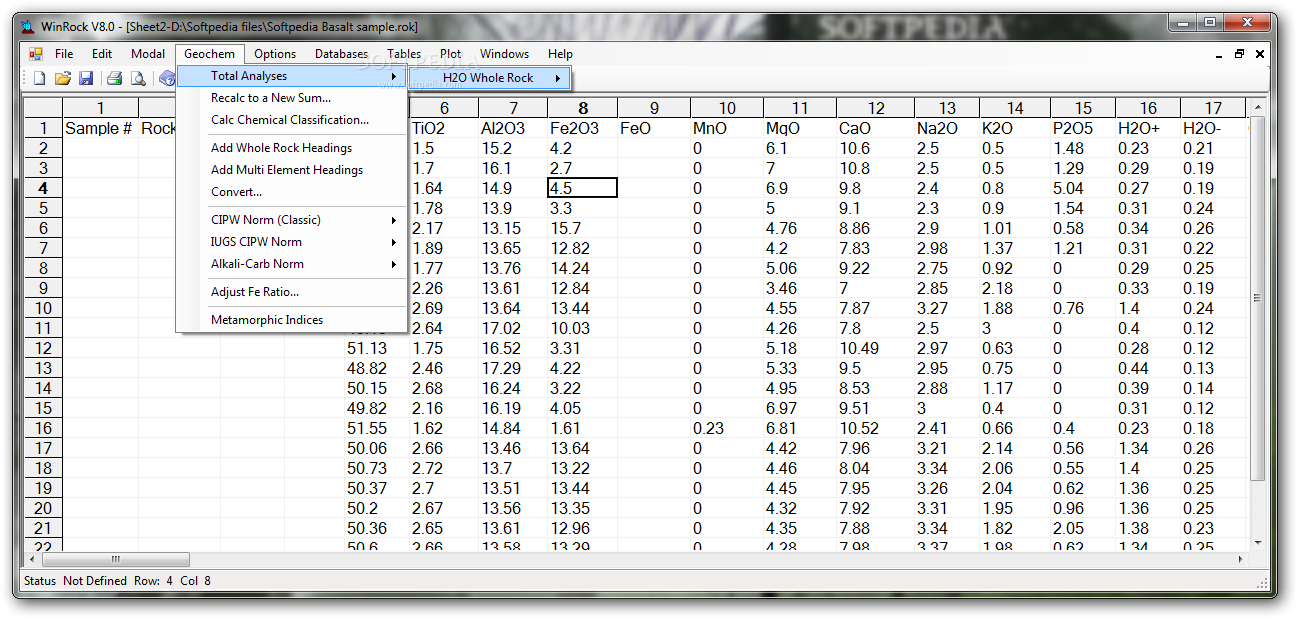Choose Add Whole Rock Headings
Screen dimensions: 1298x619
coord(291,148)
